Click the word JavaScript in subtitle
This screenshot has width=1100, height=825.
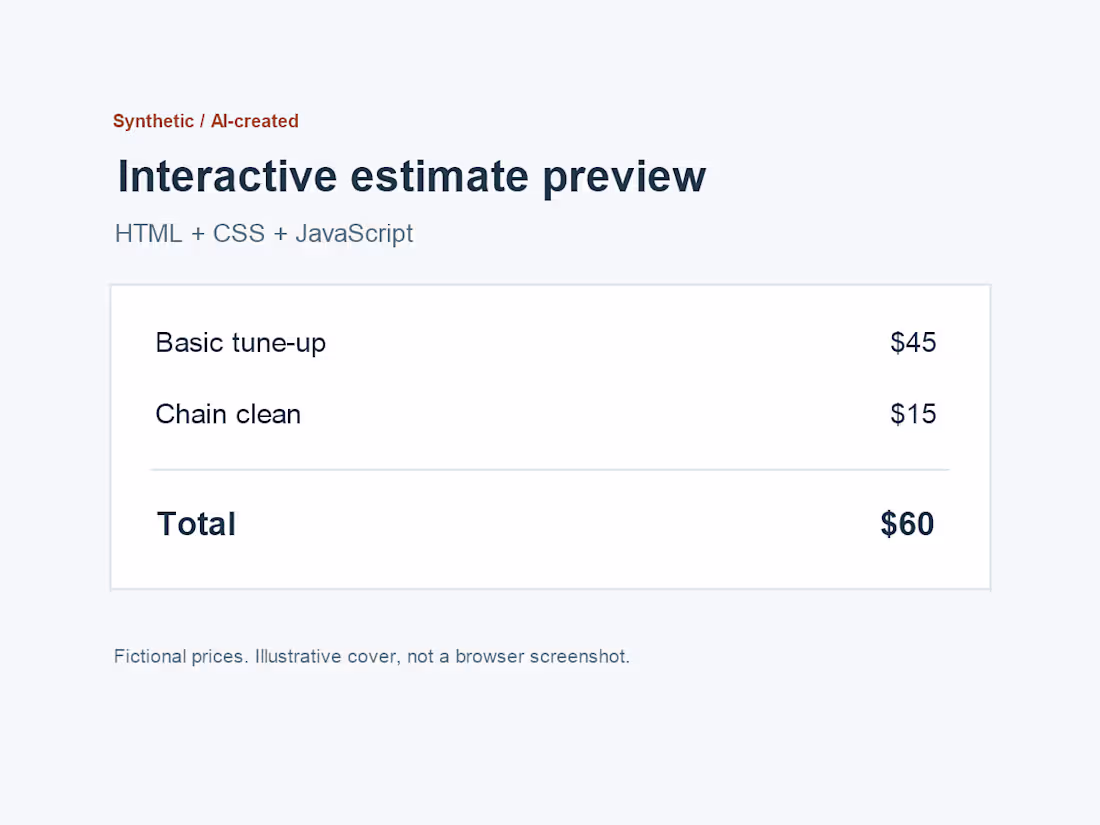(x=354, y=234)
